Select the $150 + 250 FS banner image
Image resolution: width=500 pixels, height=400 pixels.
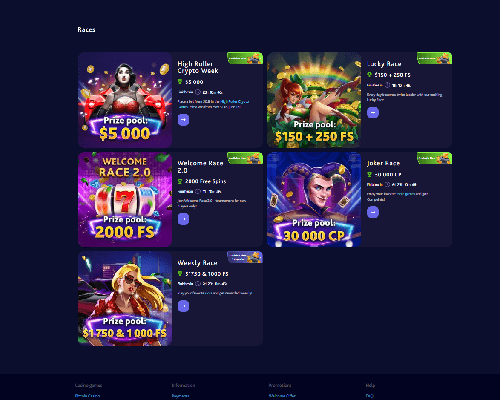[x=314, y=100]
